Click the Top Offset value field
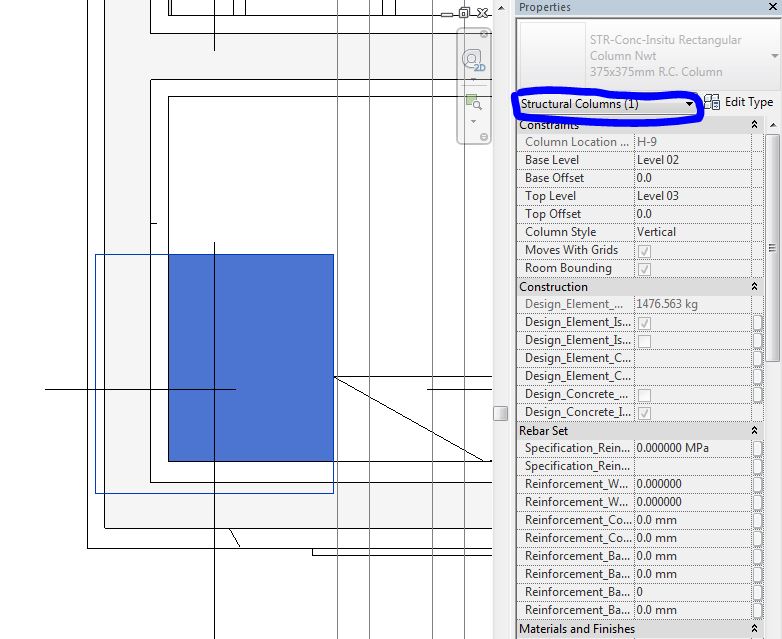Viewport: 782px width, 639px height. pyautogui.click(x=692, y=213)
